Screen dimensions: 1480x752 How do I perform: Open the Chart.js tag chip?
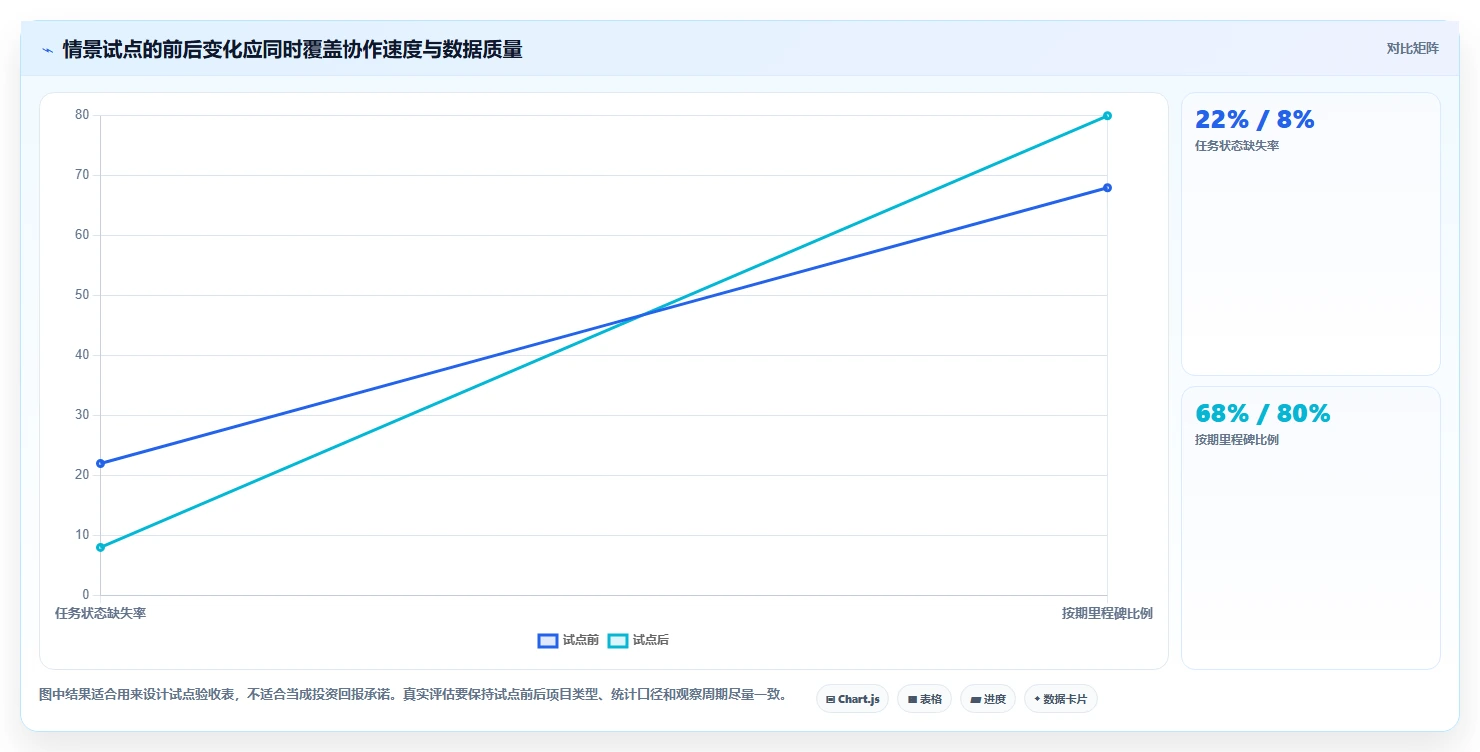pos(852,699)
